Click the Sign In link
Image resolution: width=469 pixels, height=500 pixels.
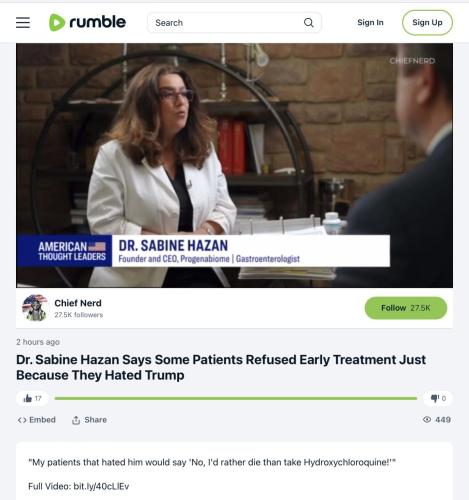370,22
